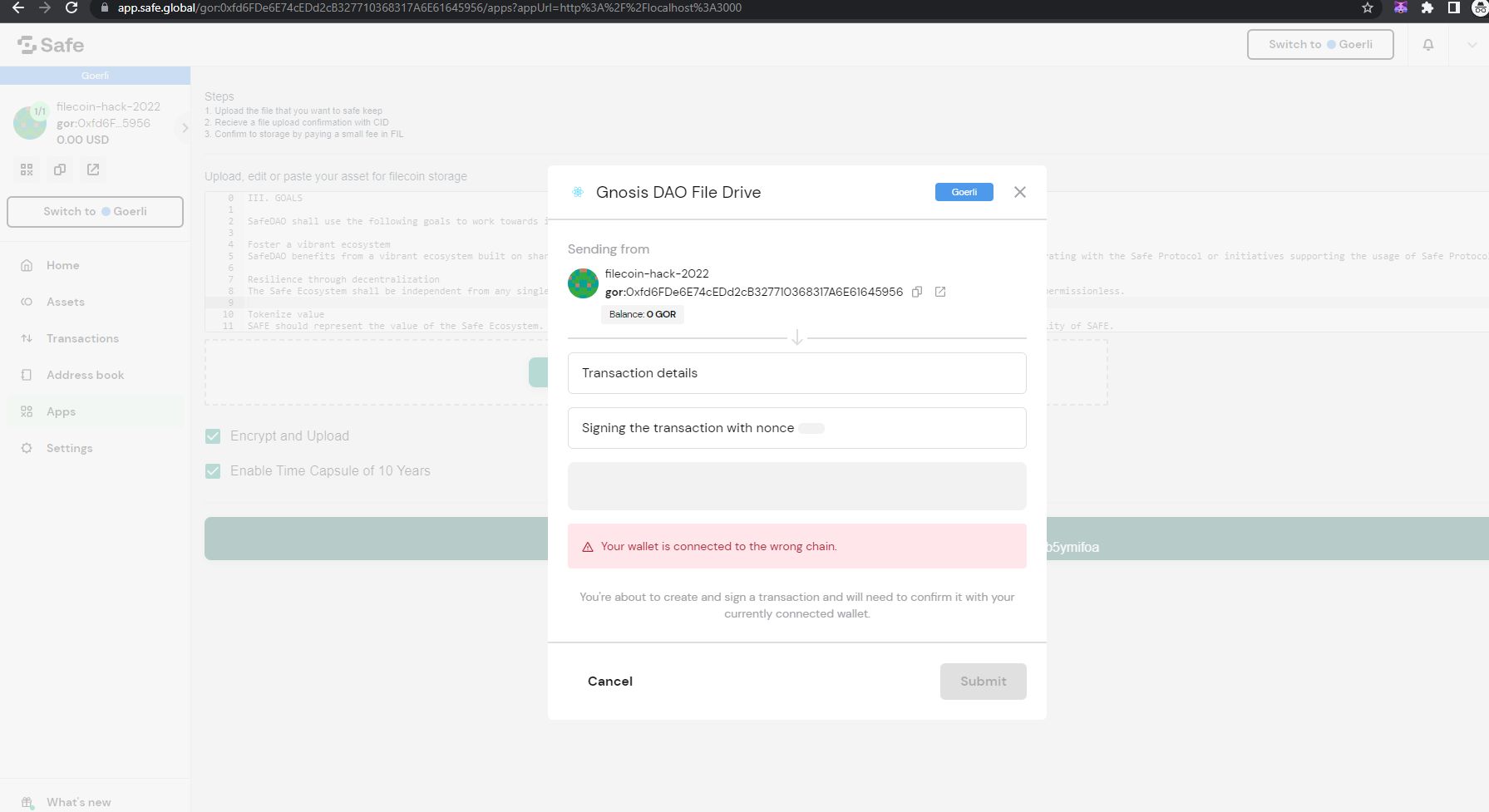The height and width of the screenshot is (812, 1489).
Task: Open the browser extensions puzzle icon
Action: point(1427,7)
